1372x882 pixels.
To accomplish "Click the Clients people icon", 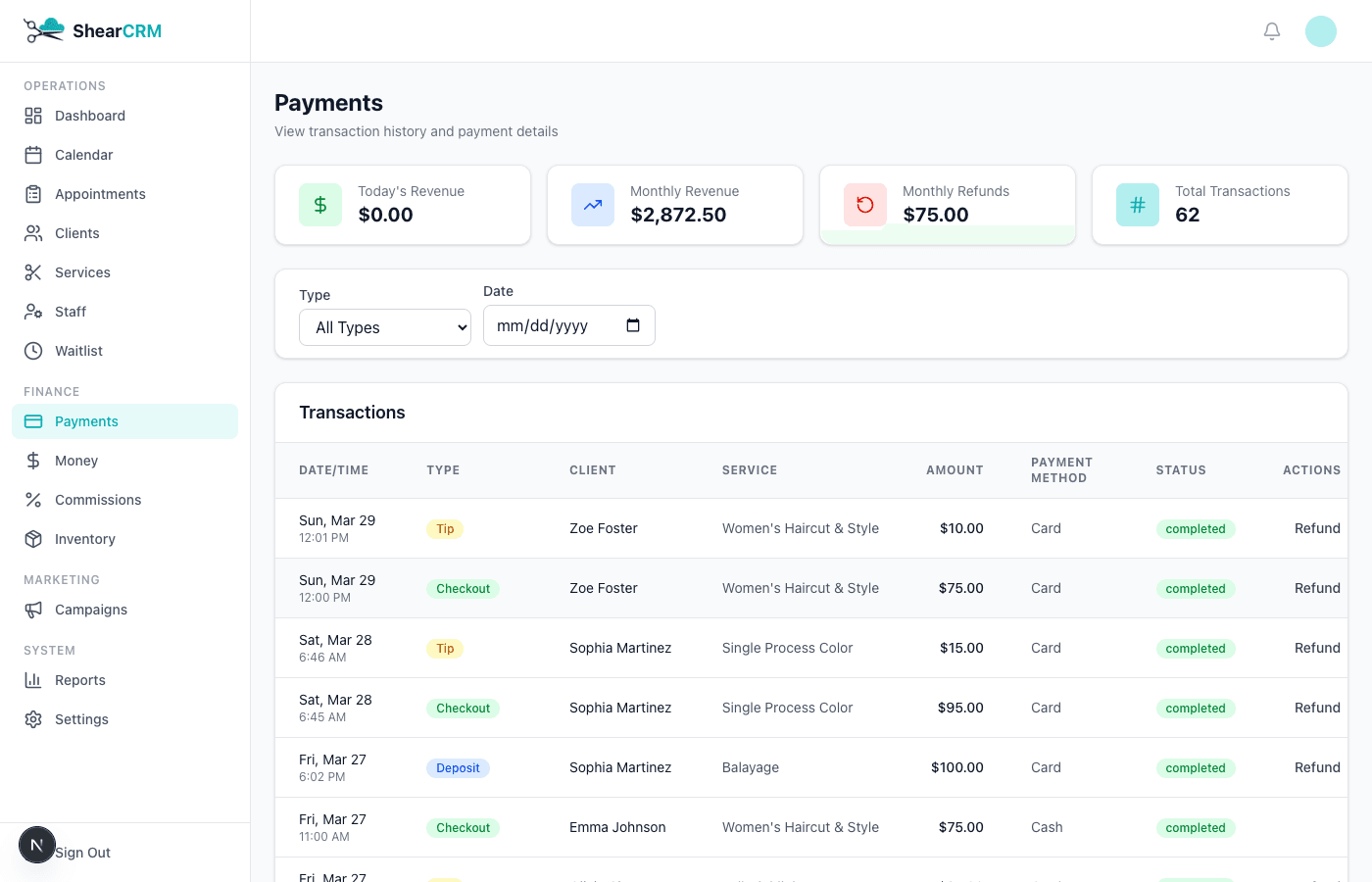I will 33,233.
